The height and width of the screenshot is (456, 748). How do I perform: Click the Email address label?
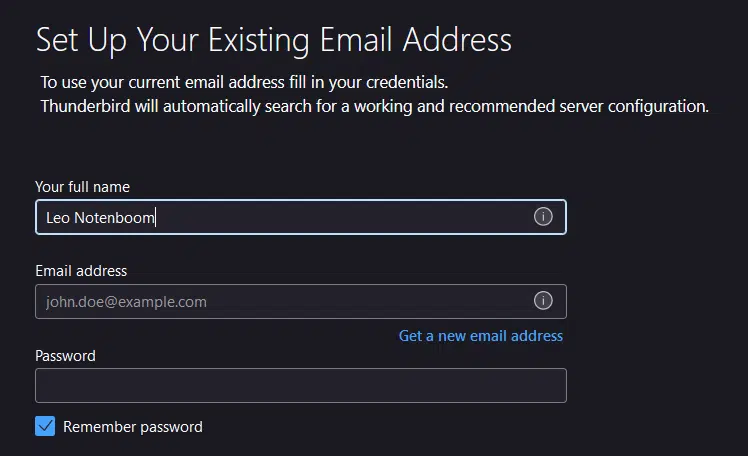[x=81, y=271]
